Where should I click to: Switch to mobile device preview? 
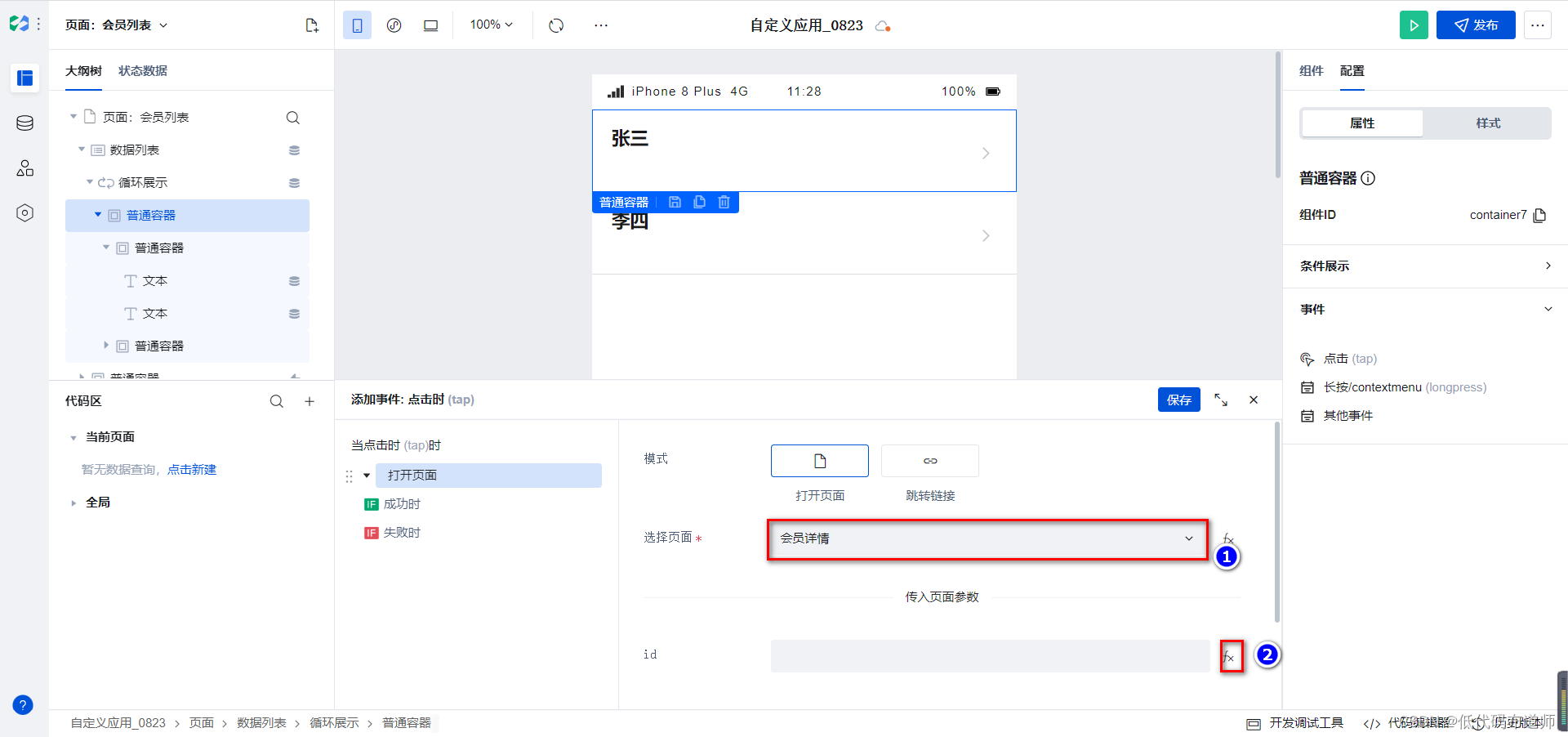pos(357,25)
